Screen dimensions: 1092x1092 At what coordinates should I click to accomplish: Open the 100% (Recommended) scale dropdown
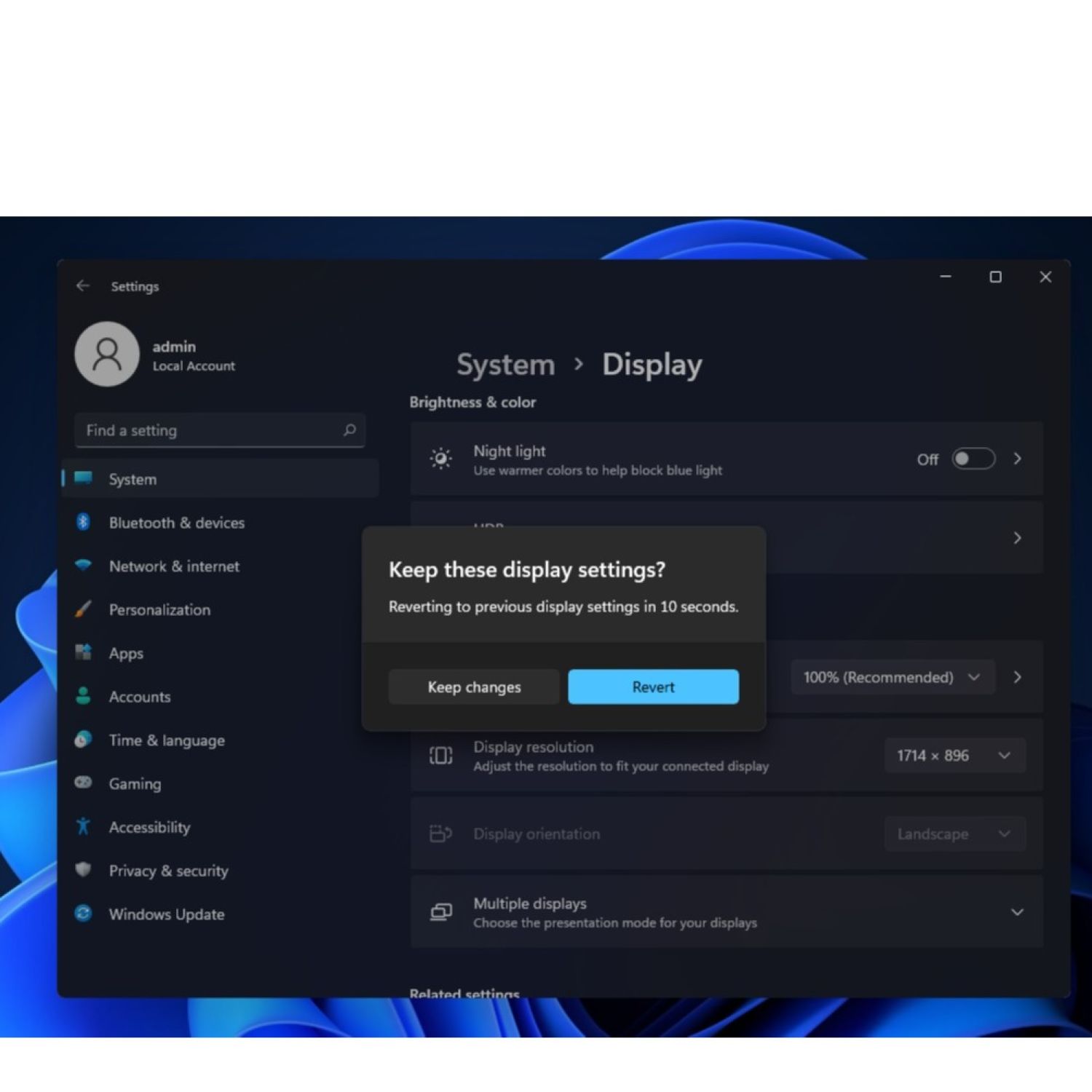[891, 678]
